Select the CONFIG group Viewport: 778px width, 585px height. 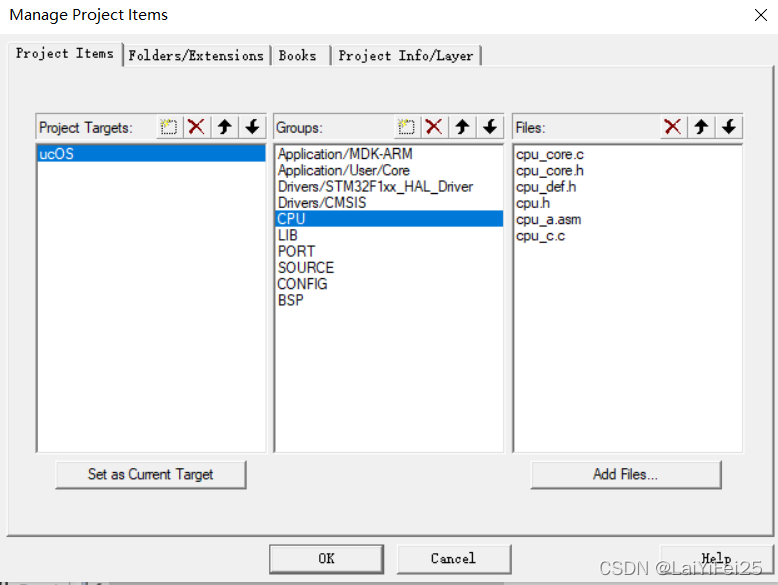(389, 284)
